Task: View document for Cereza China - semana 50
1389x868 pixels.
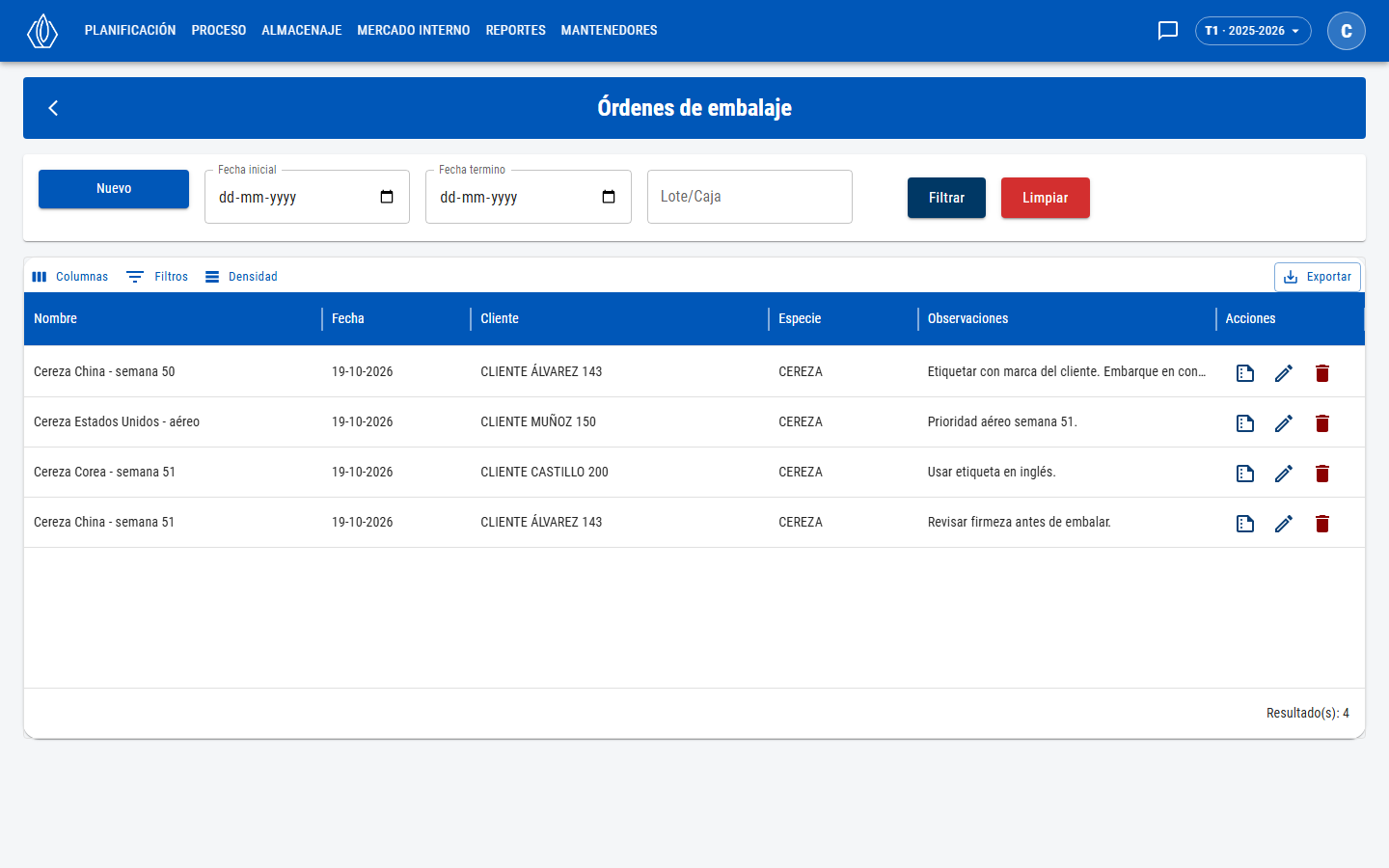Action: click(1245, 373)
